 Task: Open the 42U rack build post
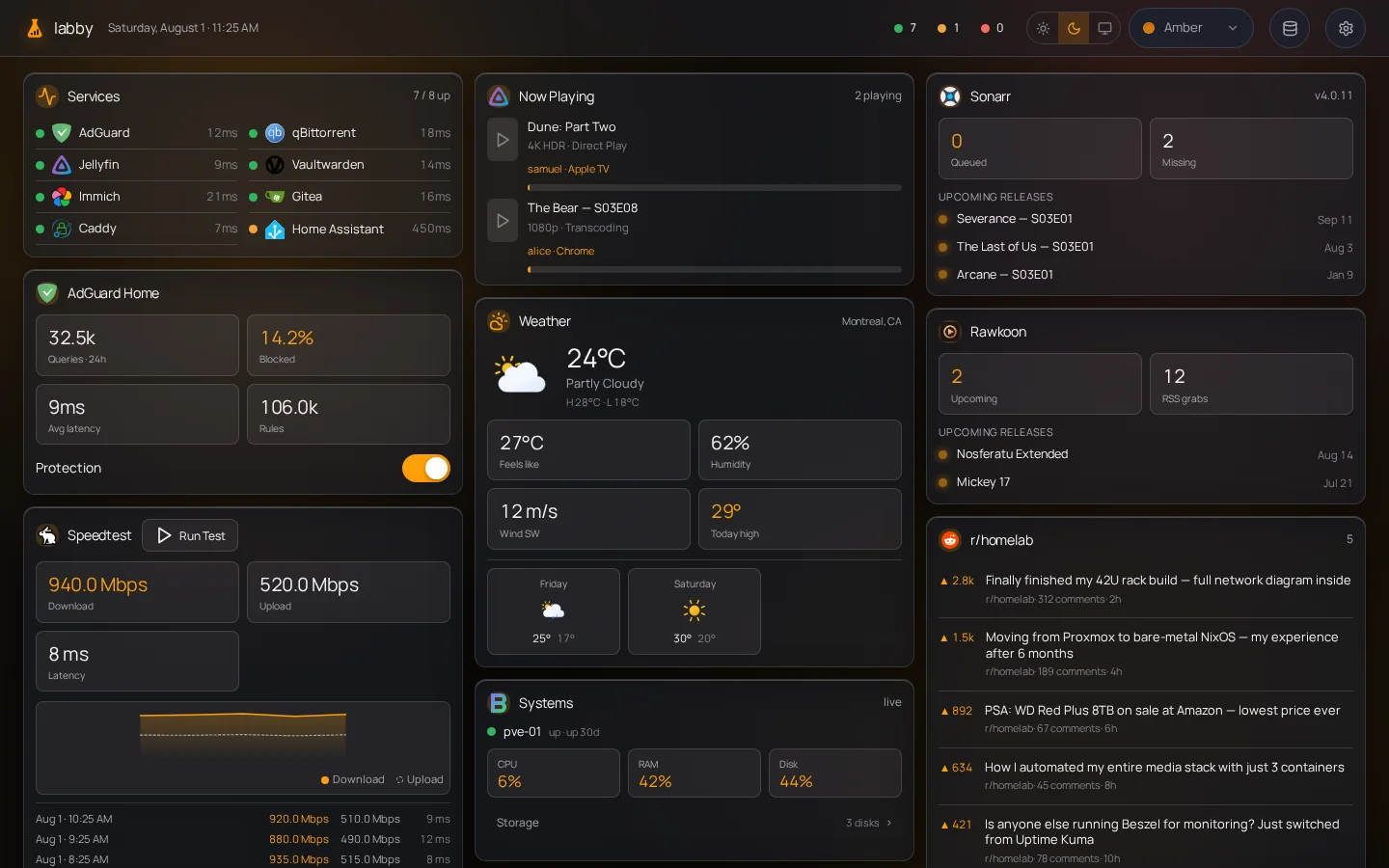pyautogui.click(x=1168, y=581)
